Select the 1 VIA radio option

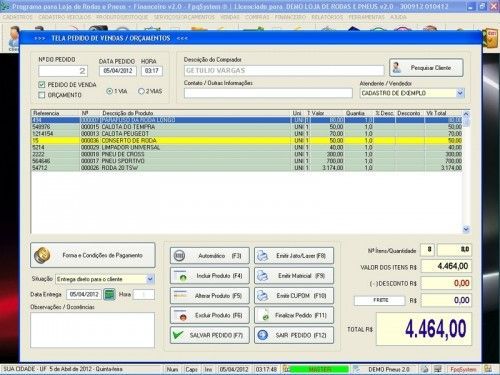(x=109, y=91)
